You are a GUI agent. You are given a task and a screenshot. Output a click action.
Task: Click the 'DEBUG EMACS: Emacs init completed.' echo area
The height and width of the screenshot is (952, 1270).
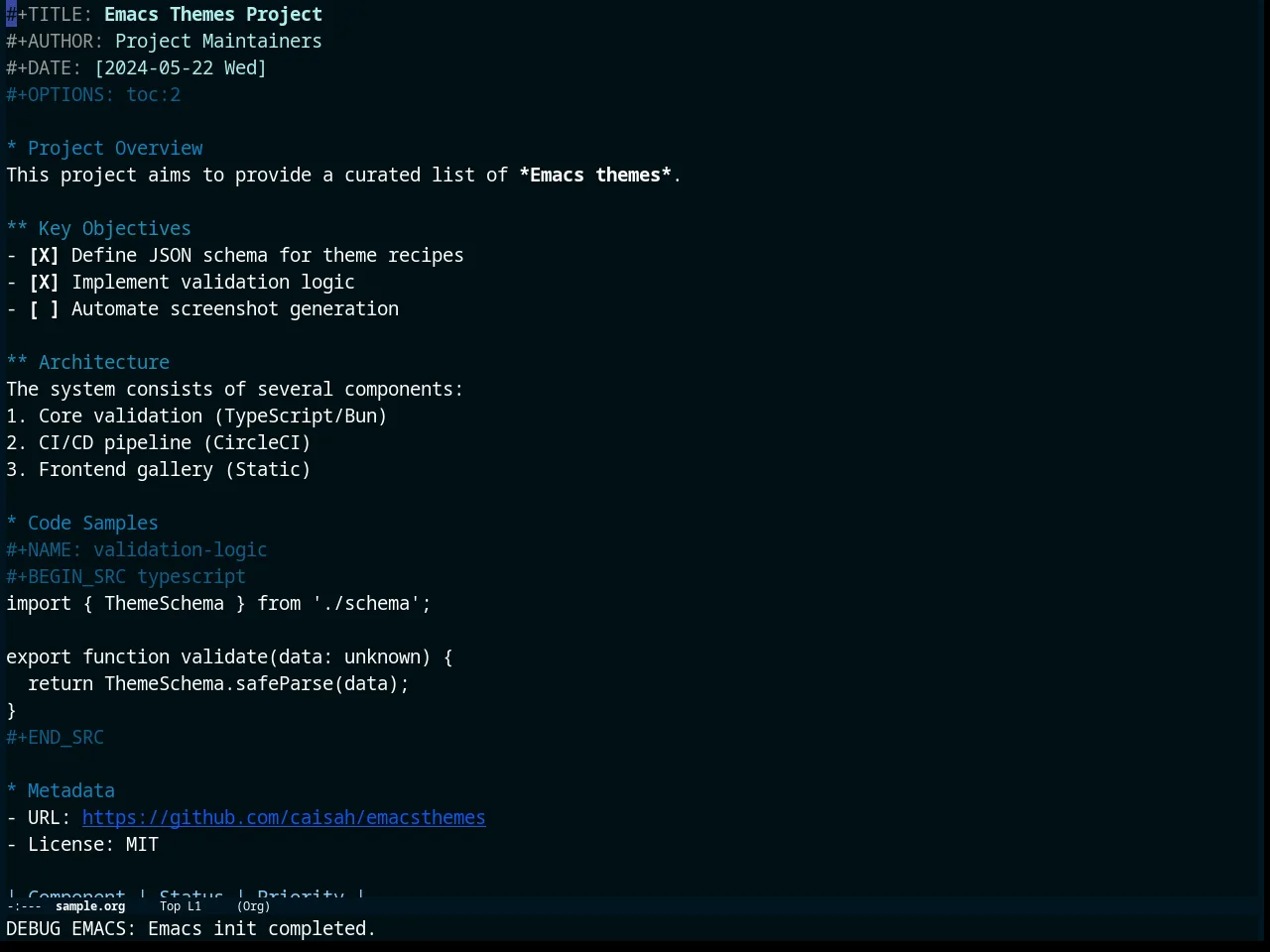click(x=191, y=928)
